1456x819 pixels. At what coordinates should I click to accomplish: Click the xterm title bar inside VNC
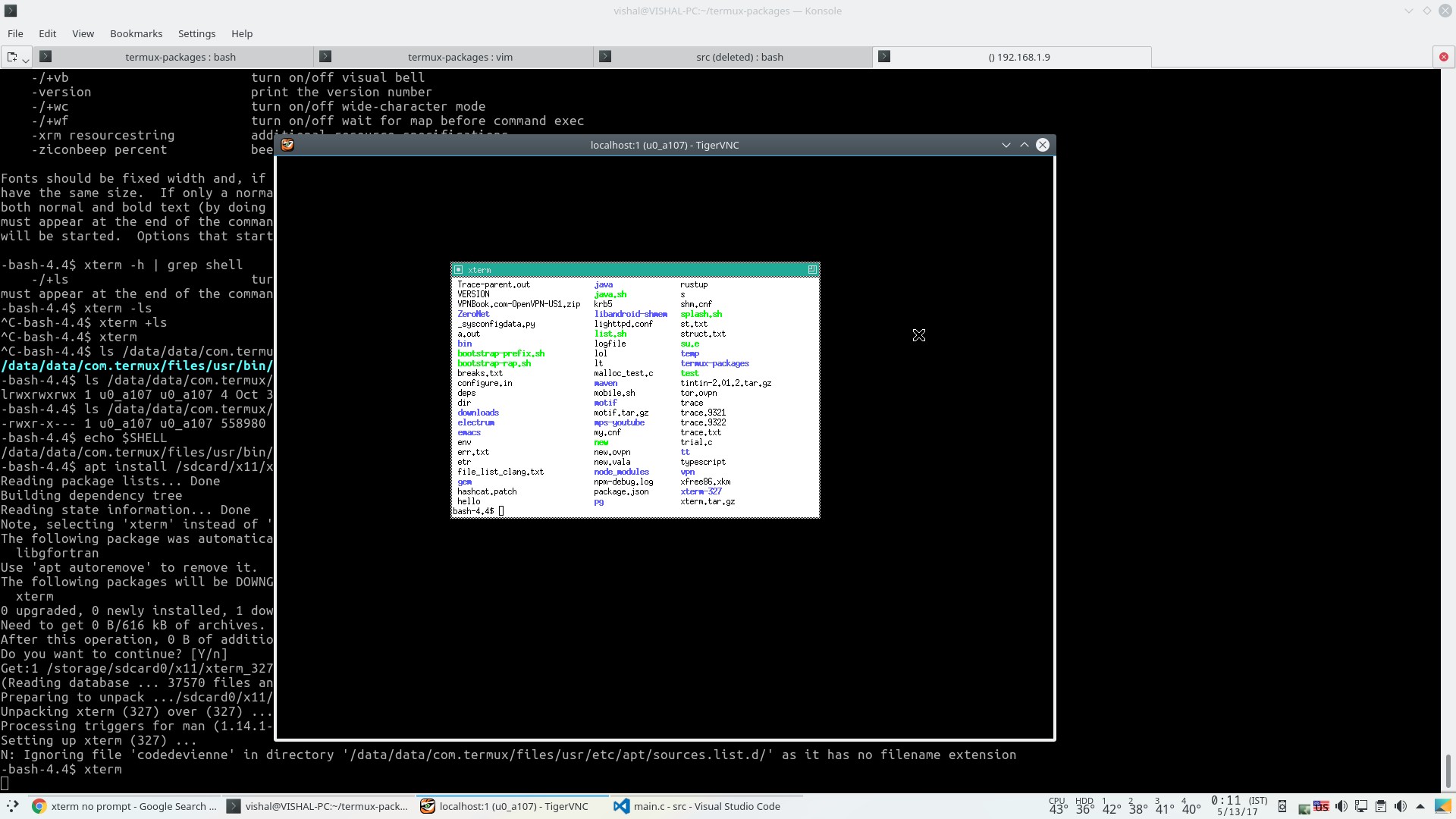635,269
